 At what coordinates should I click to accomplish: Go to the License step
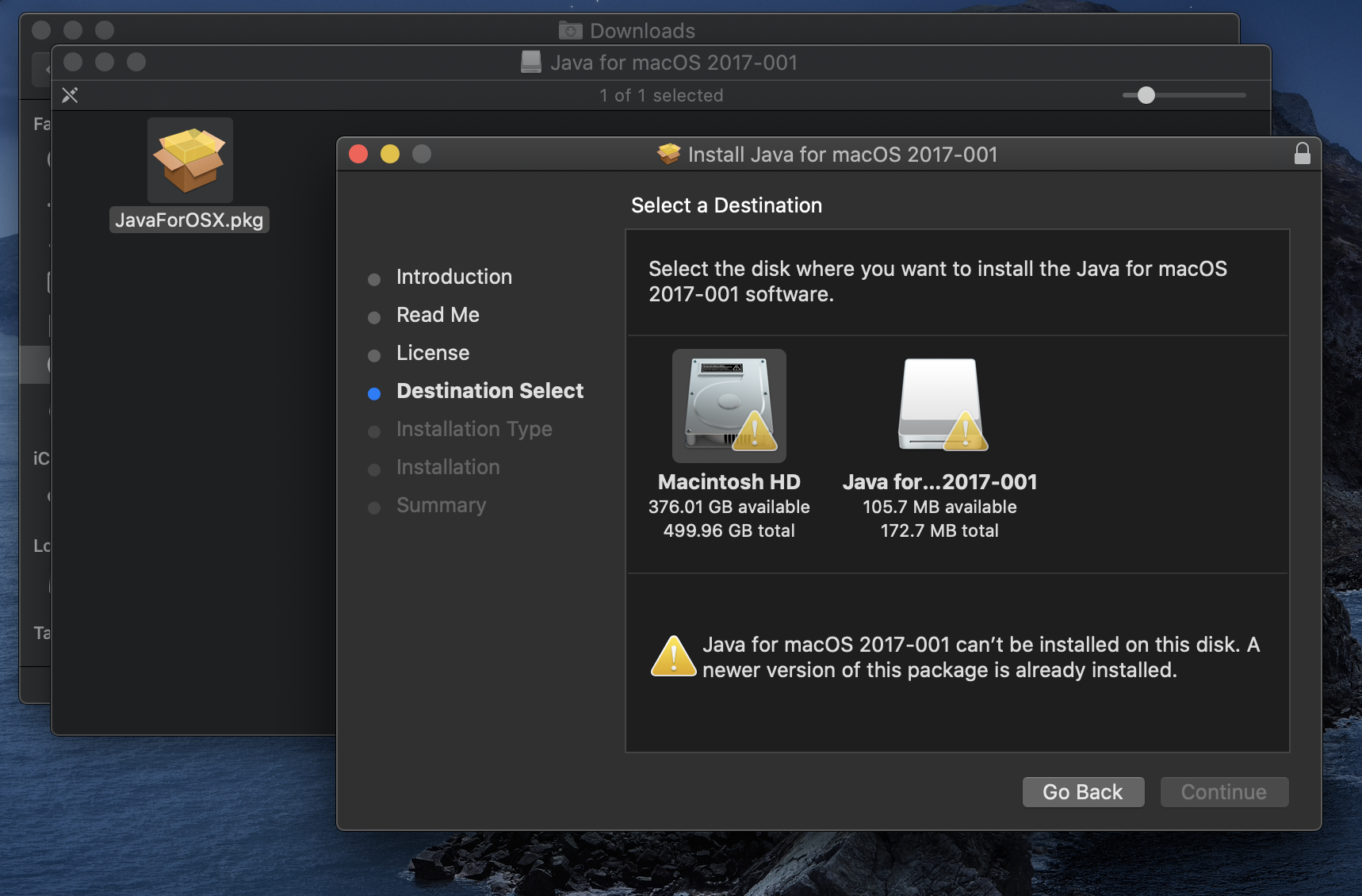coord(433,353)
